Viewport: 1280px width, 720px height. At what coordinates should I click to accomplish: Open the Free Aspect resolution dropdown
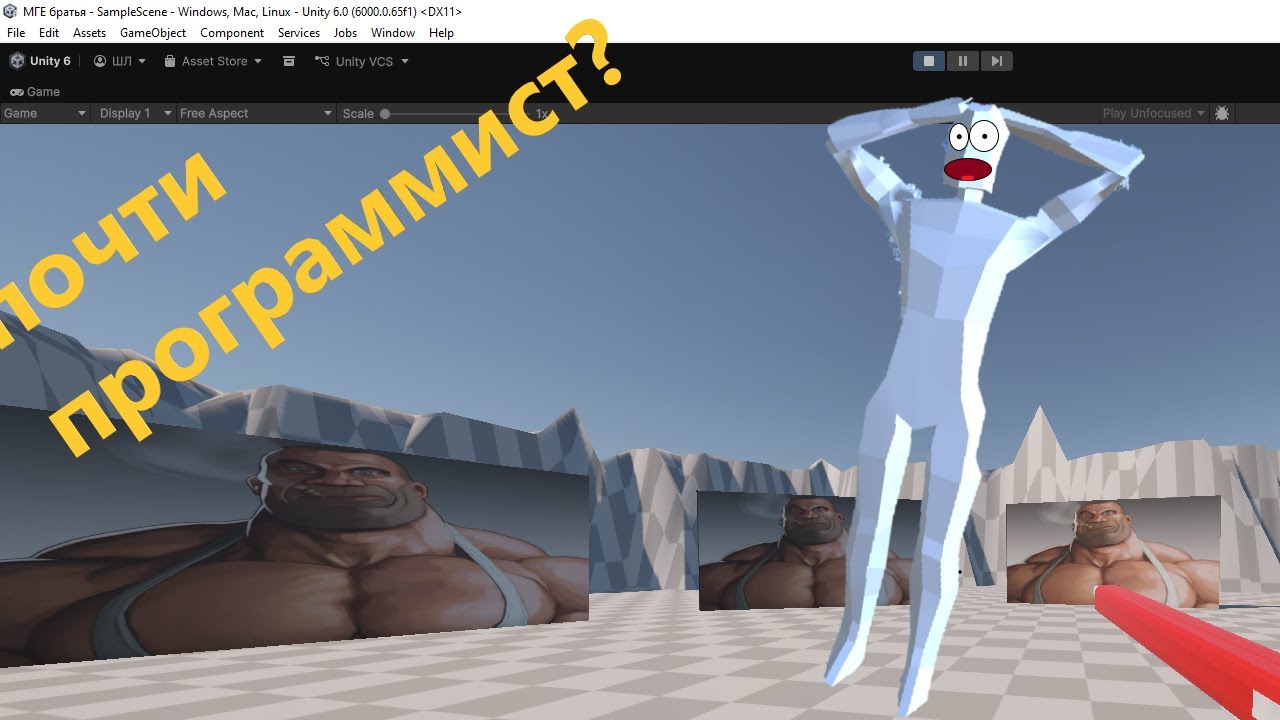[256, 113]
